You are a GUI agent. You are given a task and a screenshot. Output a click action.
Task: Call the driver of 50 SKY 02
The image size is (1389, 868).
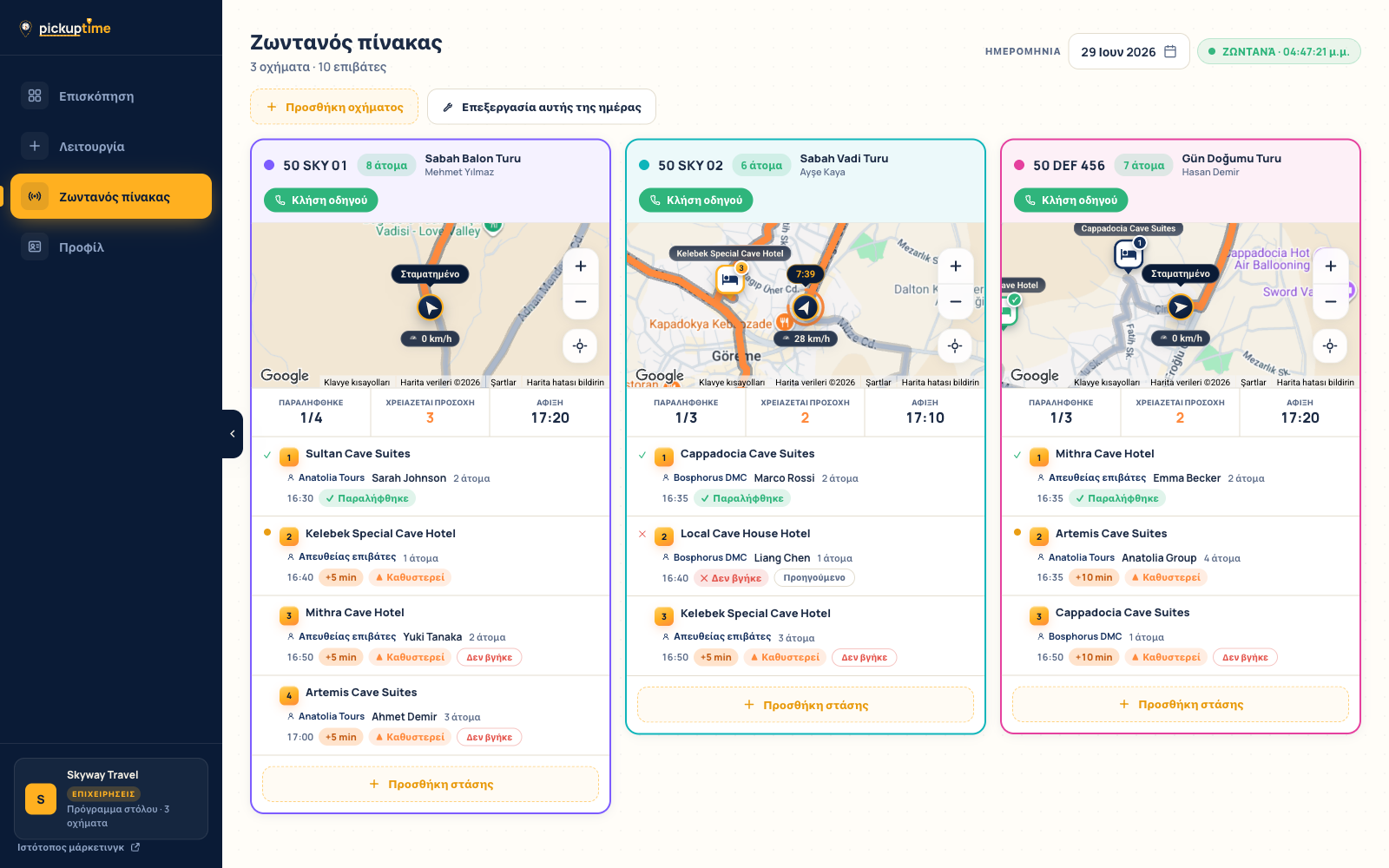[x=696, y=200]
